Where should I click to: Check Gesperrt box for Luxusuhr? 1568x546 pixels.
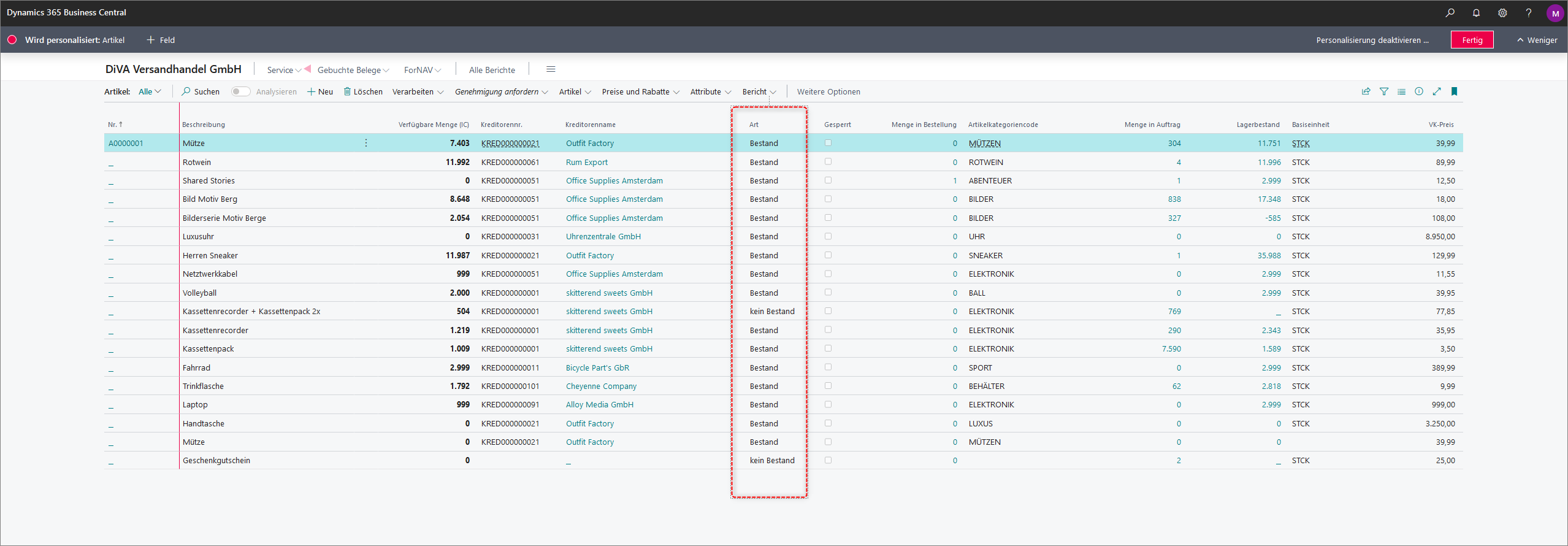[828, 236]
